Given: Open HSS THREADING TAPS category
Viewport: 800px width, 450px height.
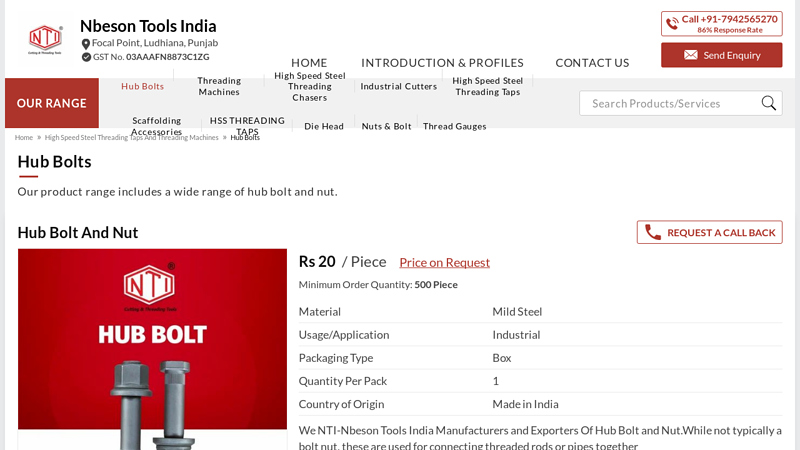Looking at the screenshot, I should point(247,126).
